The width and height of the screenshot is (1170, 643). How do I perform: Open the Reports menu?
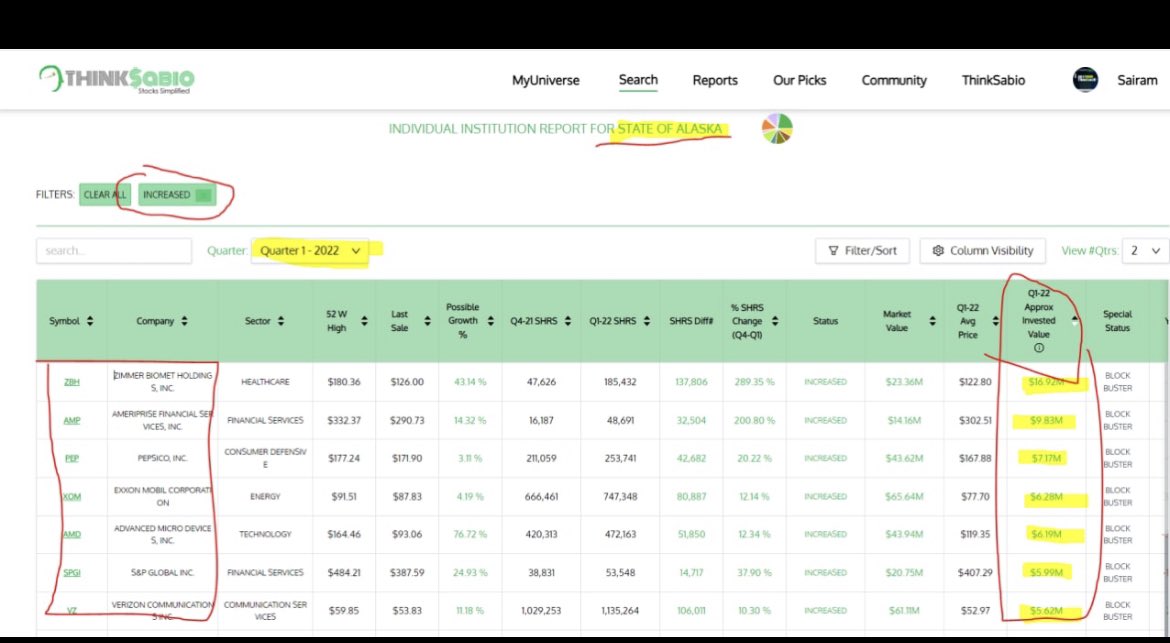pos(715,80)
